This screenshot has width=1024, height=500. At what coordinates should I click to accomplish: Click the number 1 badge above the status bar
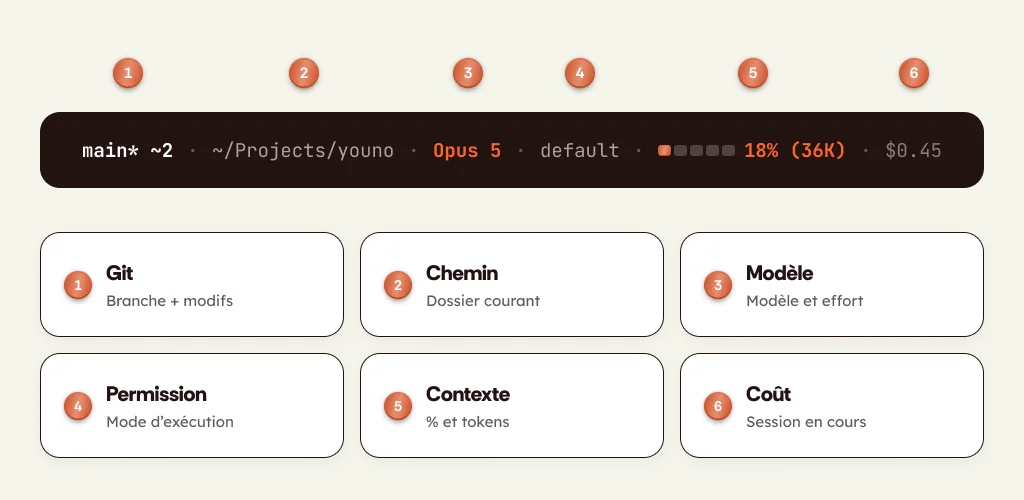pyautogui.click(x=128, y=73)
